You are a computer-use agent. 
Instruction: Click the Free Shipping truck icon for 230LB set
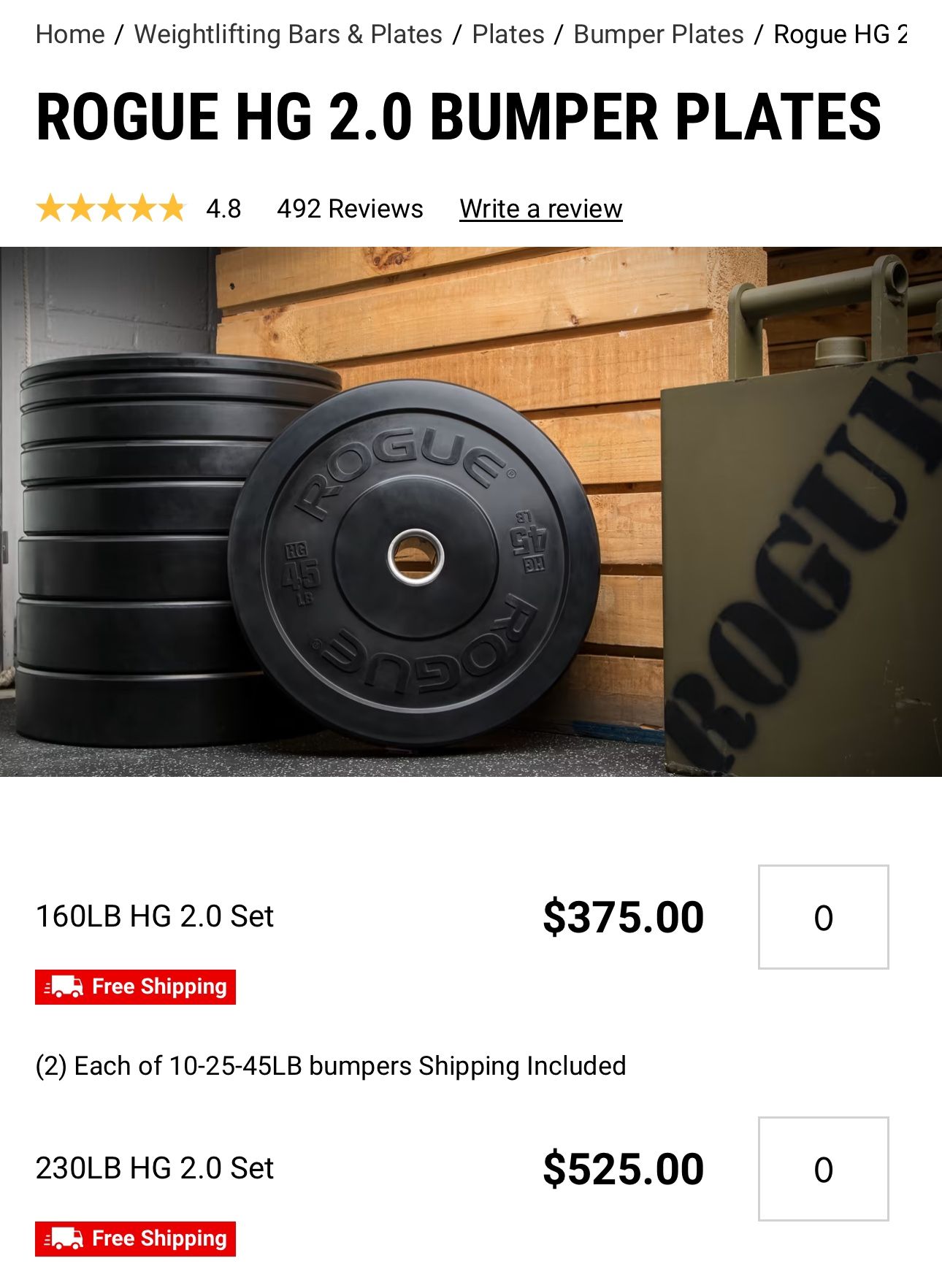(64, 1238)
